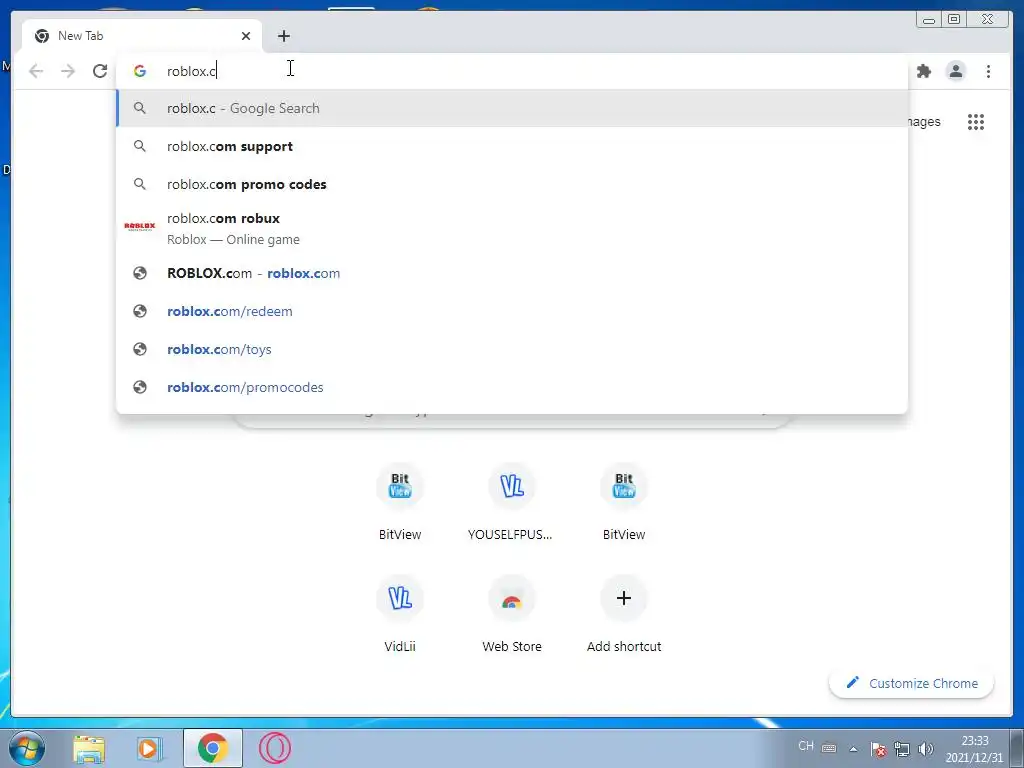1024x768 pixels.
Task: Click the Back navigation arrow
Action: click(36, 71)
